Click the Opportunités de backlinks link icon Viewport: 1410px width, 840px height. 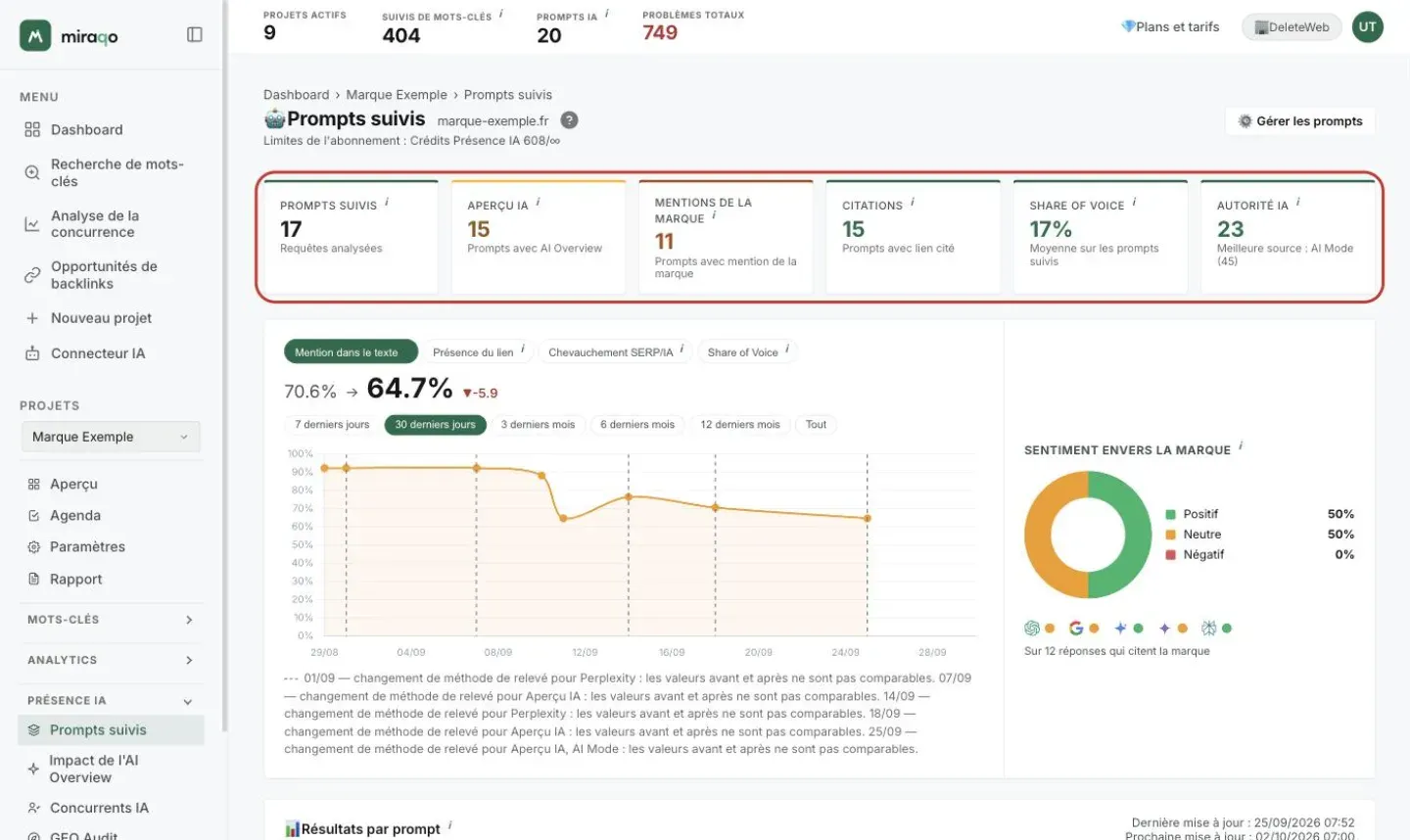[x=32, y=275]
